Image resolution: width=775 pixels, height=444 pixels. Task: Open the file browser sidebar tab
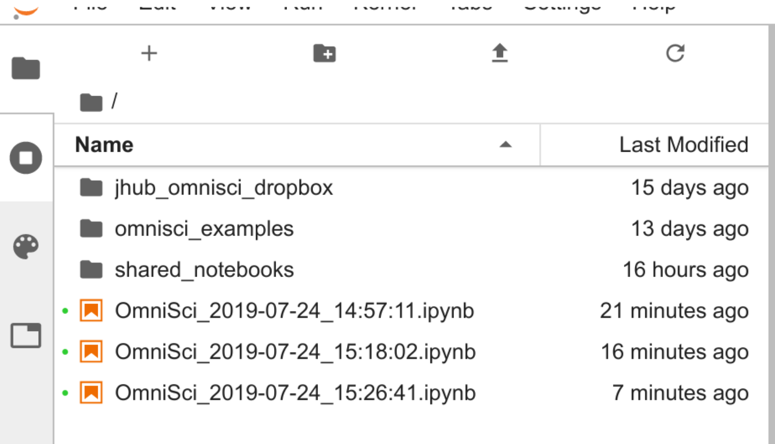(26, 68)
